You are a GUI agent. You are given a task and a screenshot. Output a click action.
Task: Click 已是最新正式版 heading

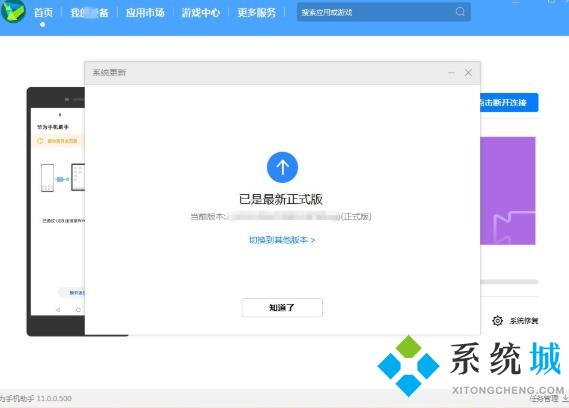click(x=281, y=199)
